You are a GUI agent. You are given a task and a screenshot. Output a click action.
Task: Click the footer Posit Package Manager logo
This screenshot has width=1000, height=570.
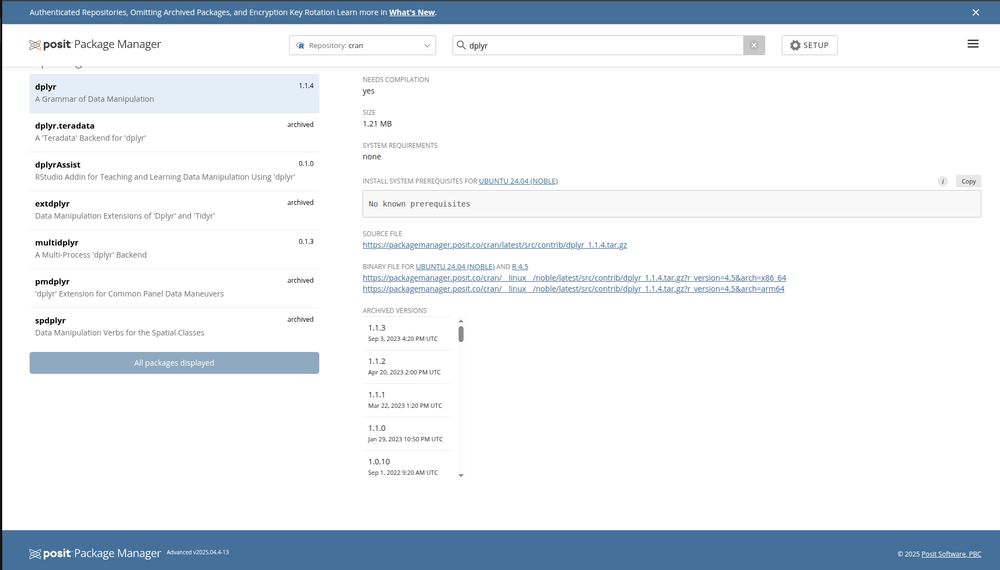point(95,553)
